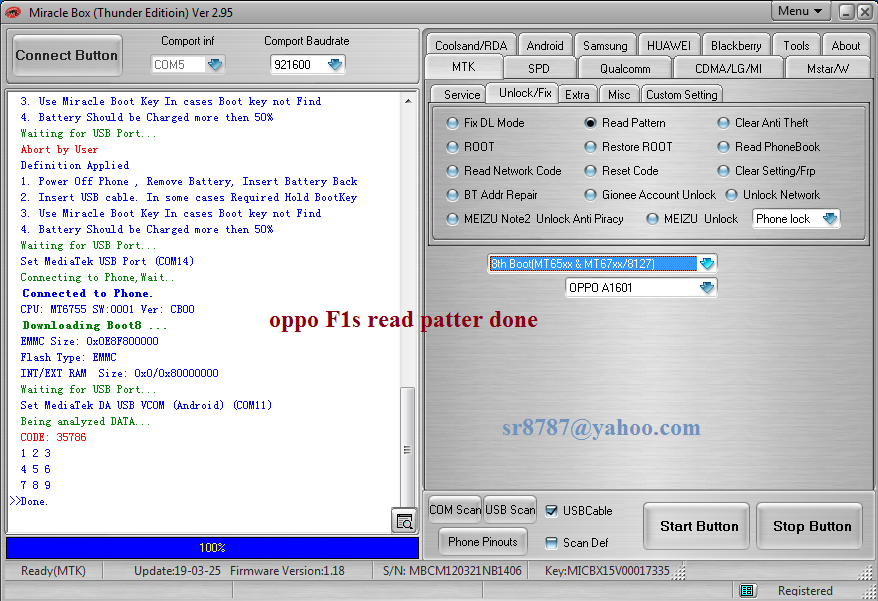Click the COM Scan button

click(455, 510)
